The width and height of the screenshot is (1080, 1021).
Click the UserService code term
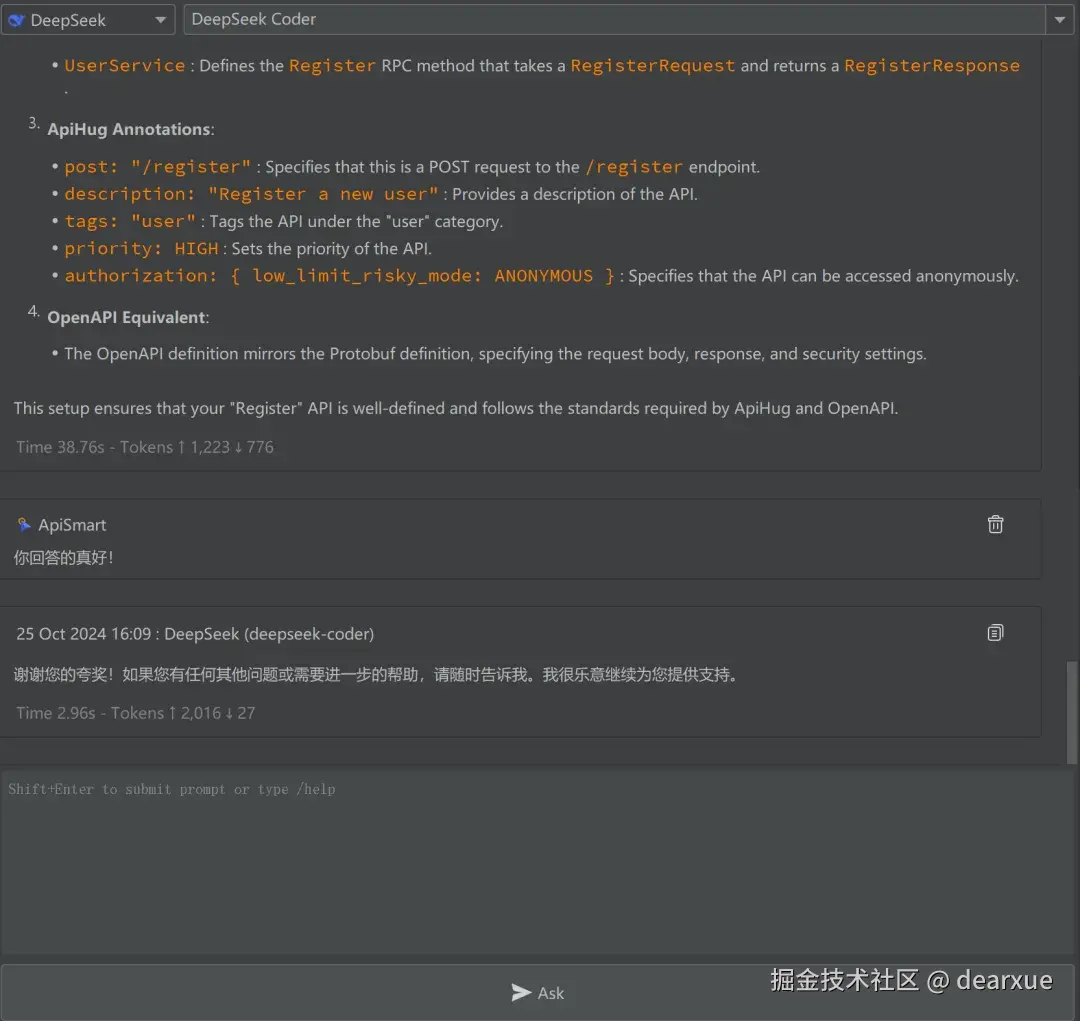(125, 65)
